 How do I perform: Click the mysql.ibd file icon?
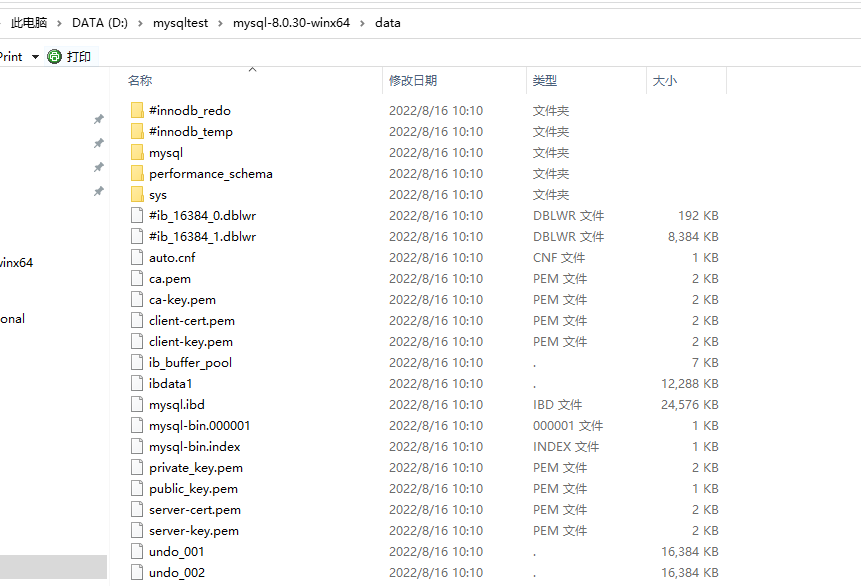pyautogui.click(x=137, y=404)
